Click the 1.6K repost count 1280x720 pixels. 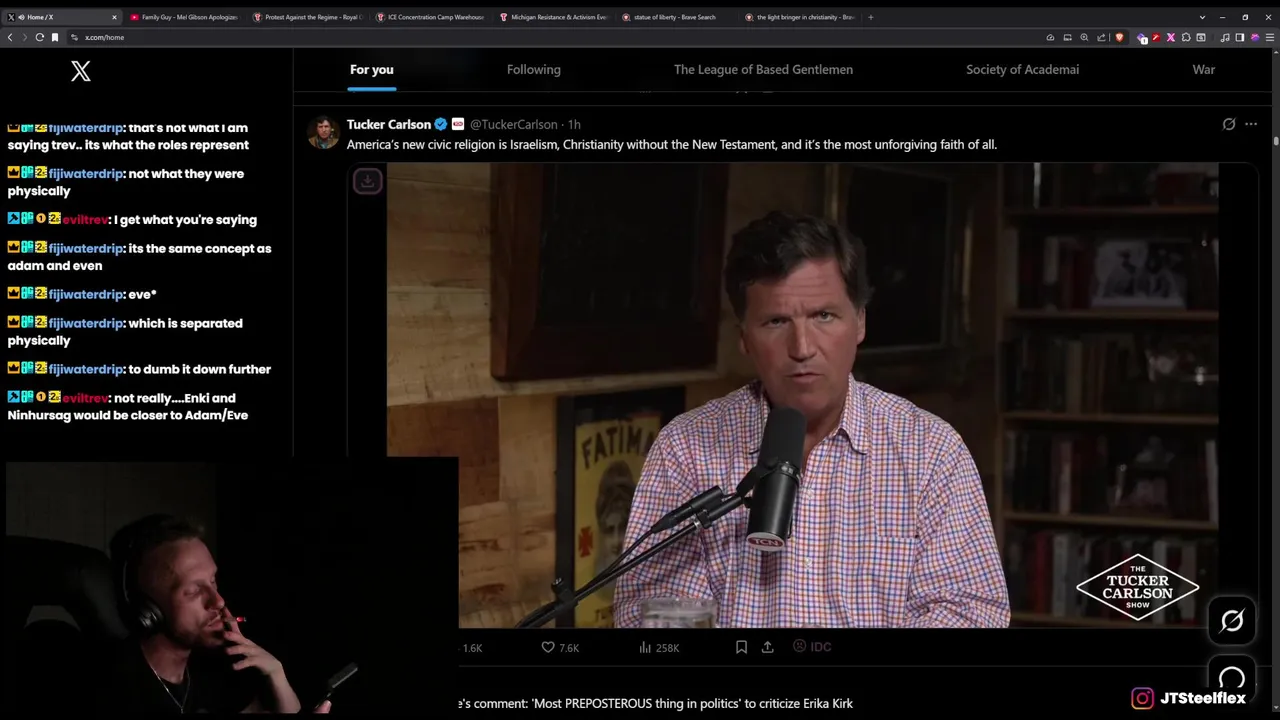pos(472,648)
